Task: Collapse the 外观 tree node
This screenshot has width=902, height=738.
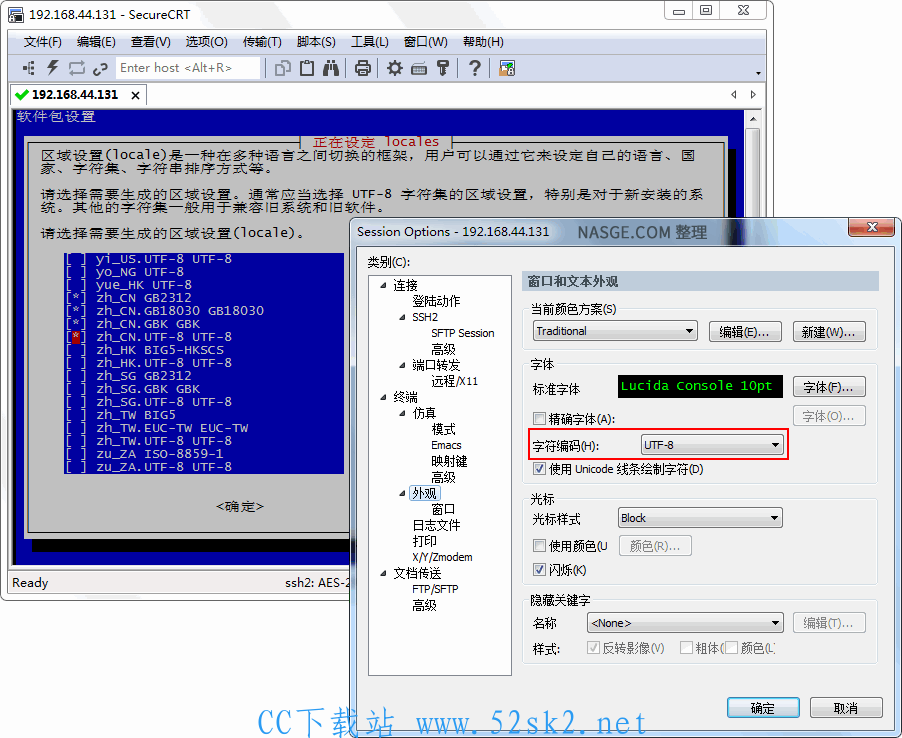Action: point(402,493)
